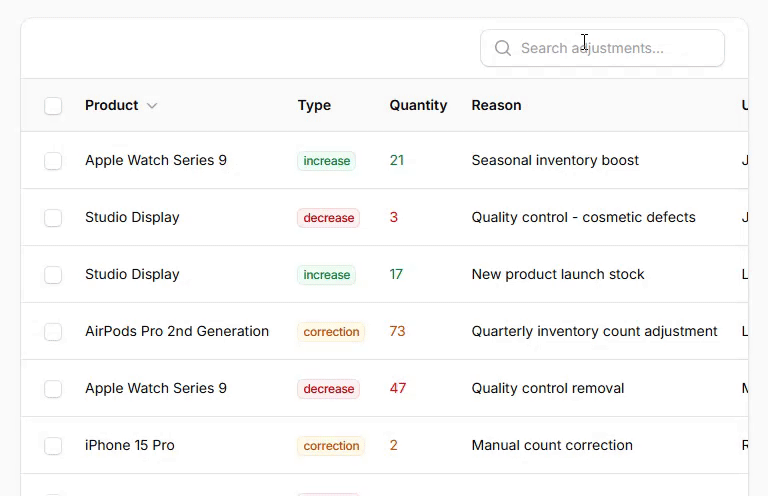Click AirPods Pro 2nd Generation product name
The height and width of the screenshot is (496, 768).
click(177, 331)
